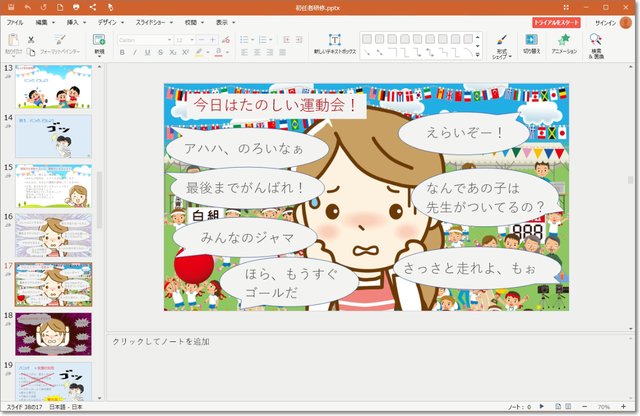Select the cut scissors icon
640x416 pixels.
click(30, 39)
